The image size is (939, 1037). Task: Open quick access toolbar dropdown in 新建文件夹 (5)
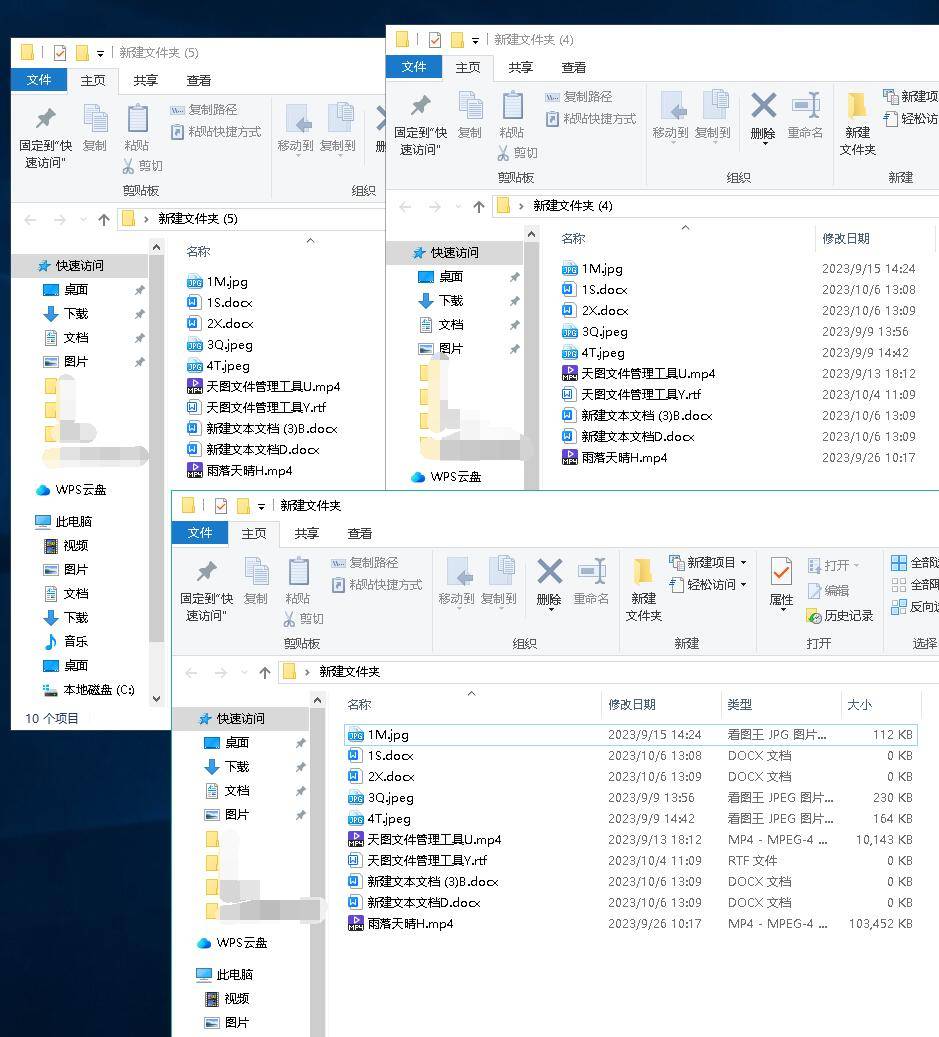coord(100,54)
